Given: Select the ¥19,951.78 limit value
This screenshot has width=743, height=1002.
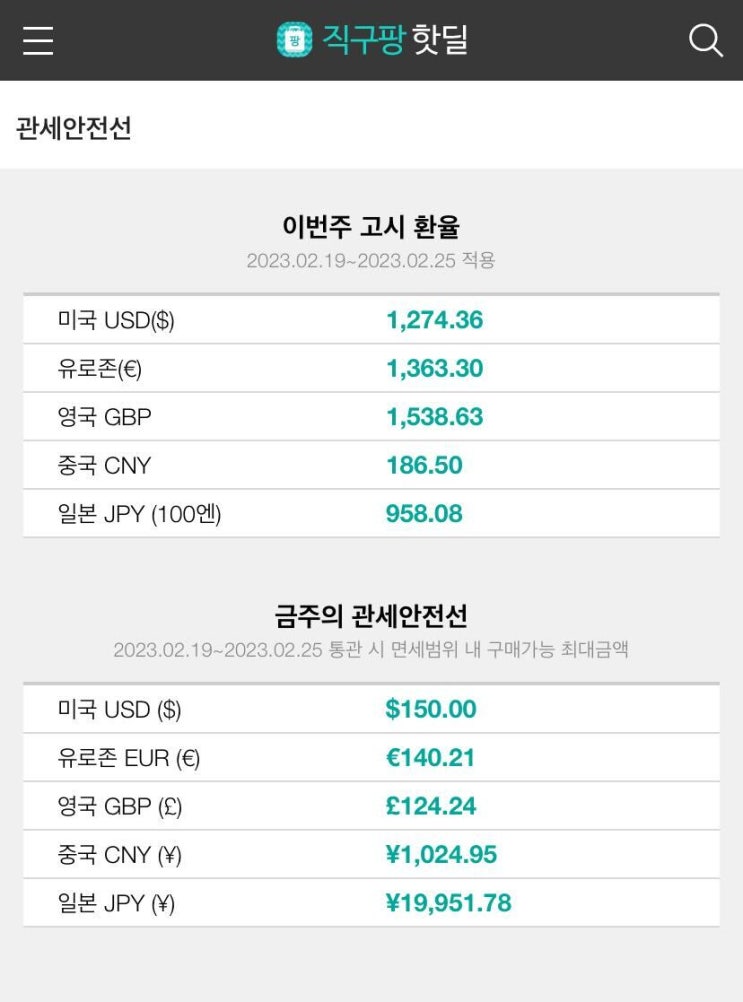Looking at the screenshot, I should pyautogui.click(x=448, y=903).
